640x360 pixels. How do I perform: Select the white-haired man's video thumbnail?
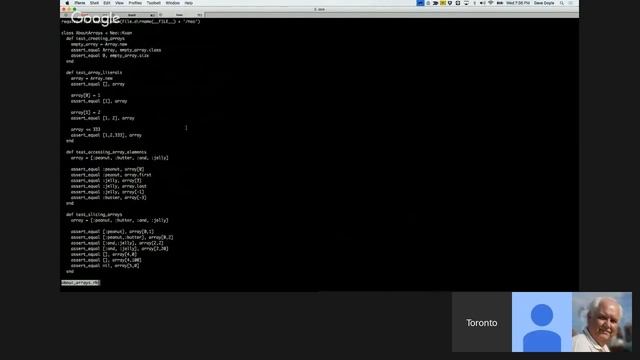pos(602,322)
